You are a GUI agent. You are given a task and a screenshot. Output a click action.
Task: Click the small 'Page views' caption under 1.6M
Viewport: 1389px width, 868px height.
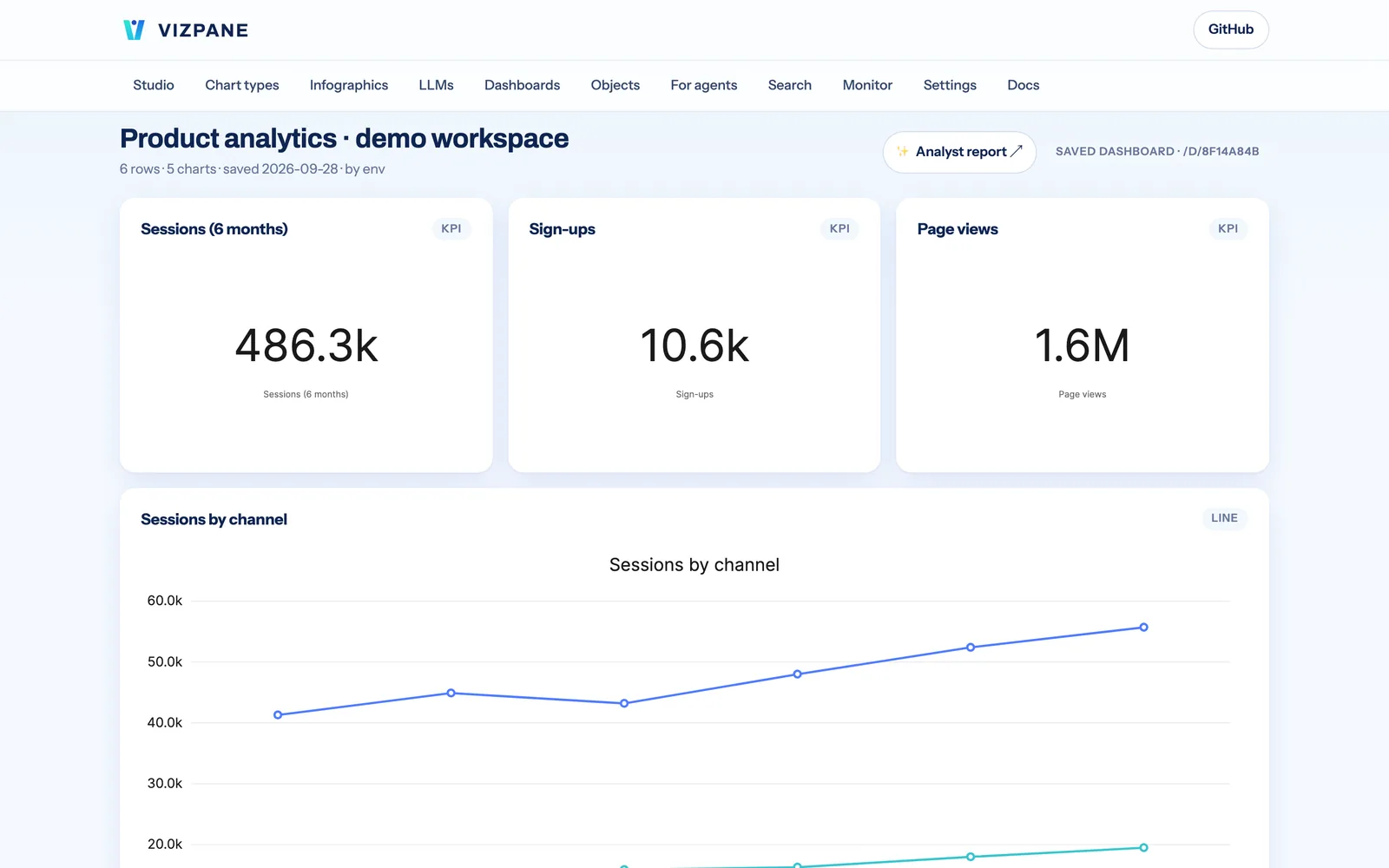1083,394
